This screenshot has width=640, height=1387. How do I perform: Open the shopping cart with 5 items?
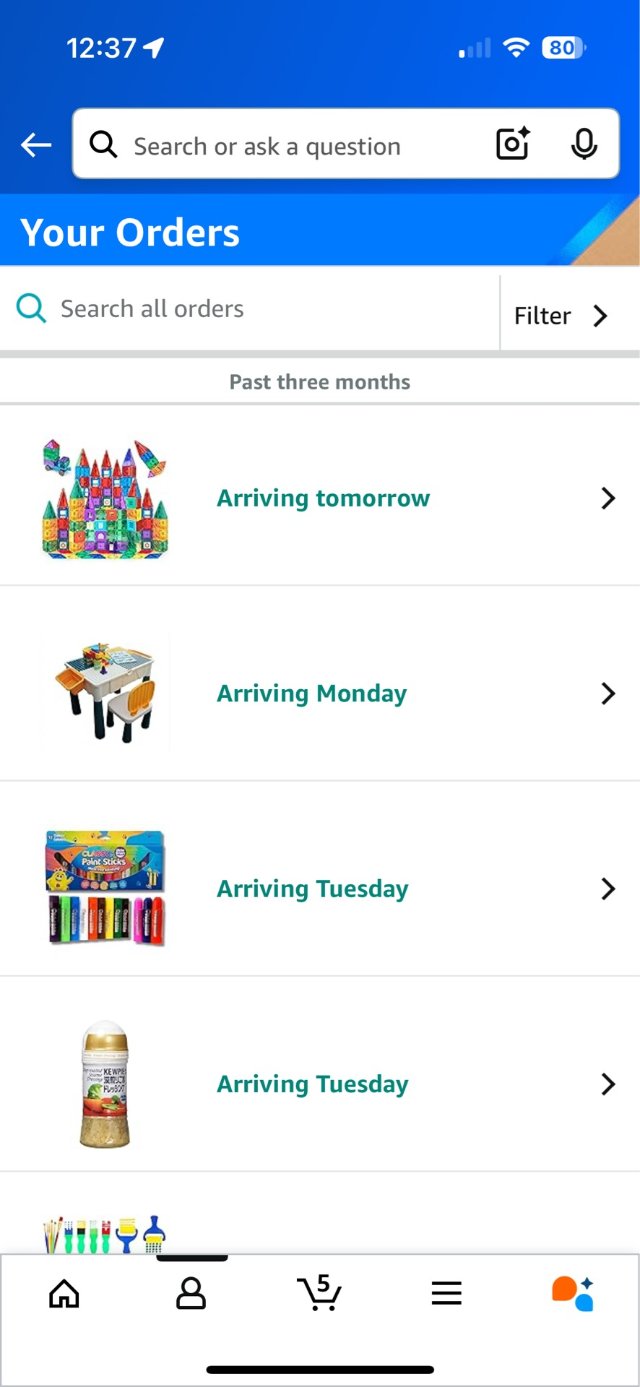coord(319,1293)
